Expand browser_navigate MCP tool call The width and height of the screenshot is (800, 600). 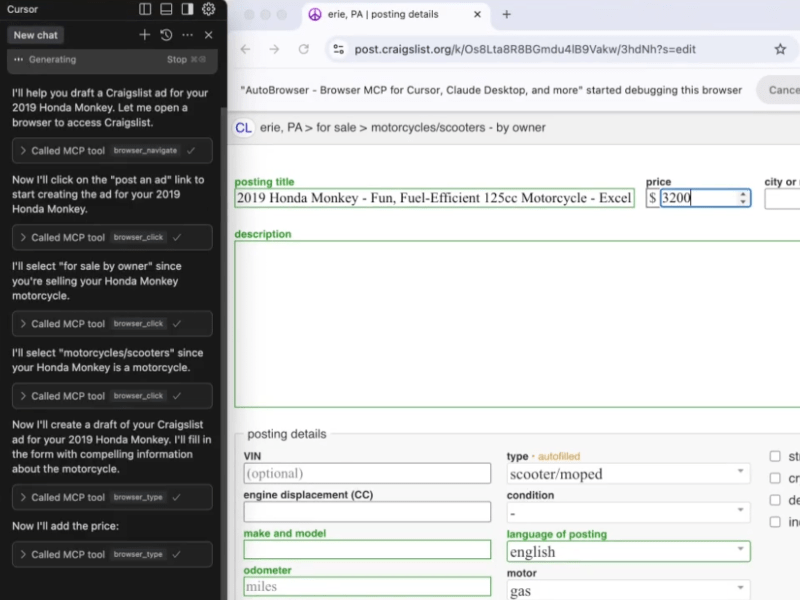[x=112, y=151]
